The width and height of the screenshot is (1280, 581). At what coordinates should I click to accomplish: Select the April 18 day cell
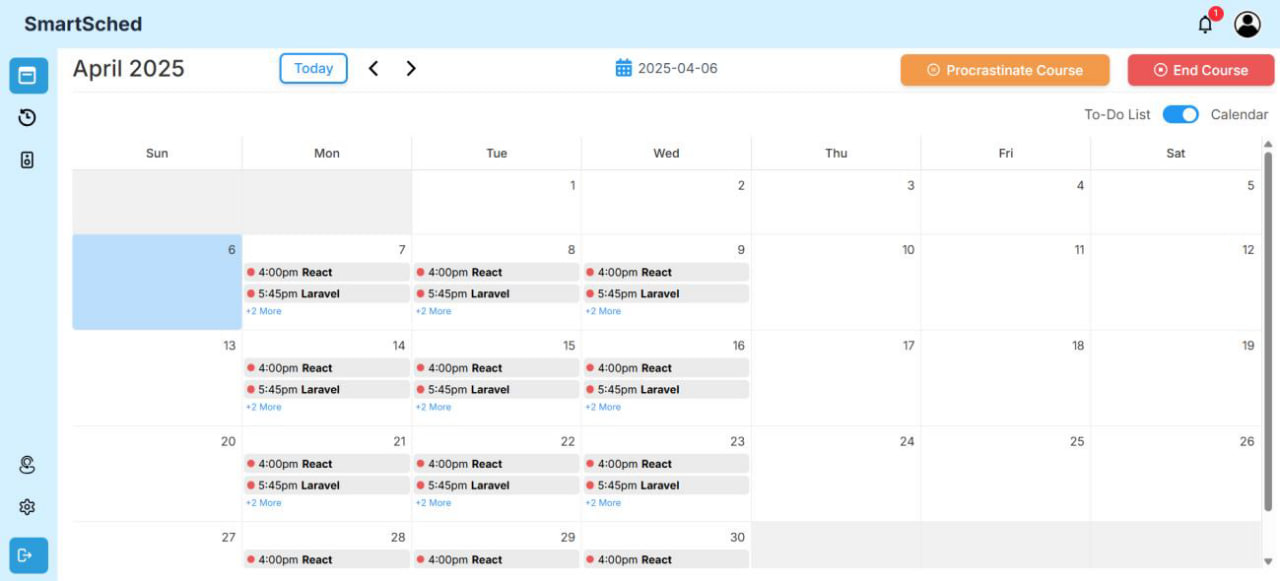point(1006,378)
